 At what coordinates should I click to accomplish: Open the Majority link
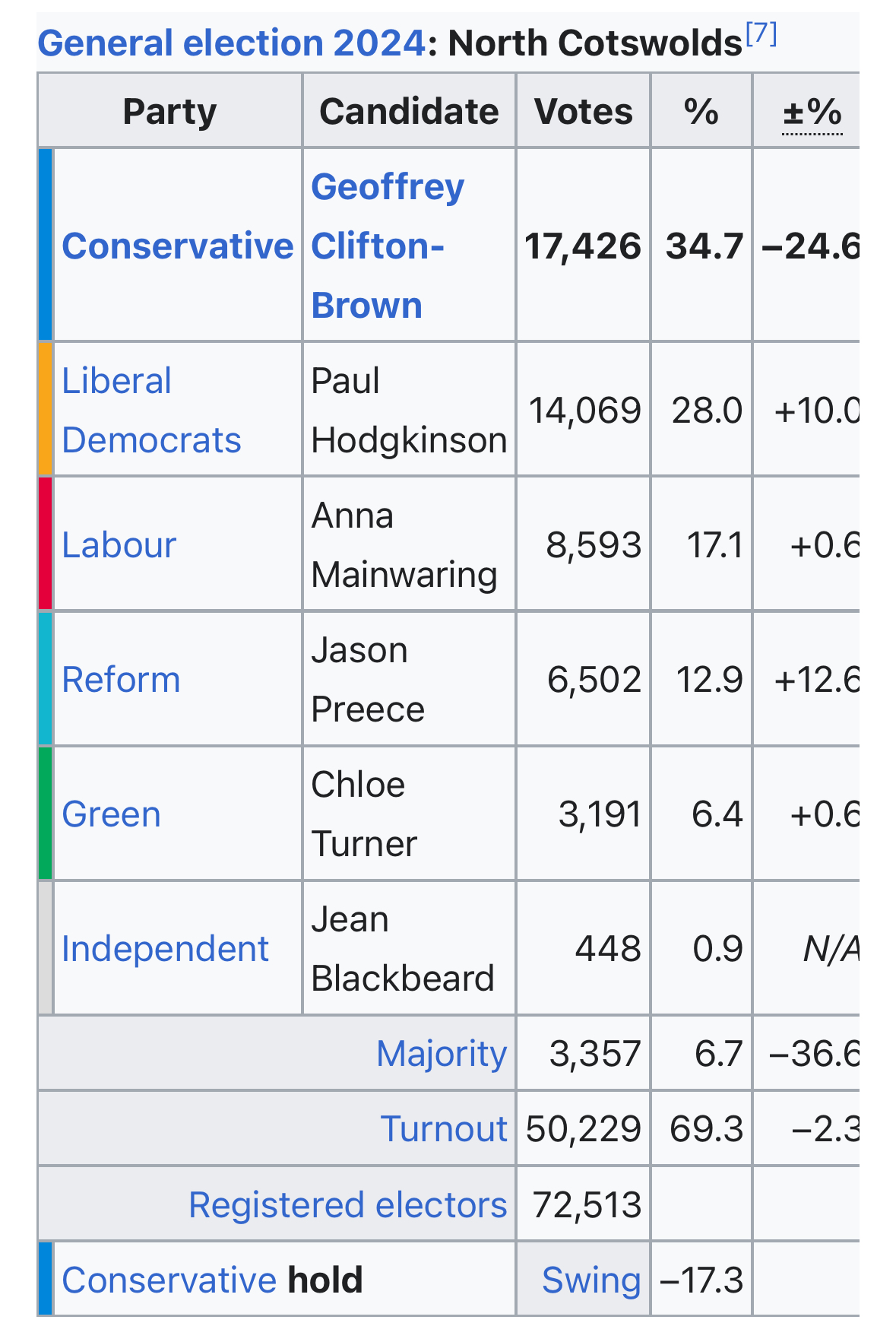coord(442,1054)
